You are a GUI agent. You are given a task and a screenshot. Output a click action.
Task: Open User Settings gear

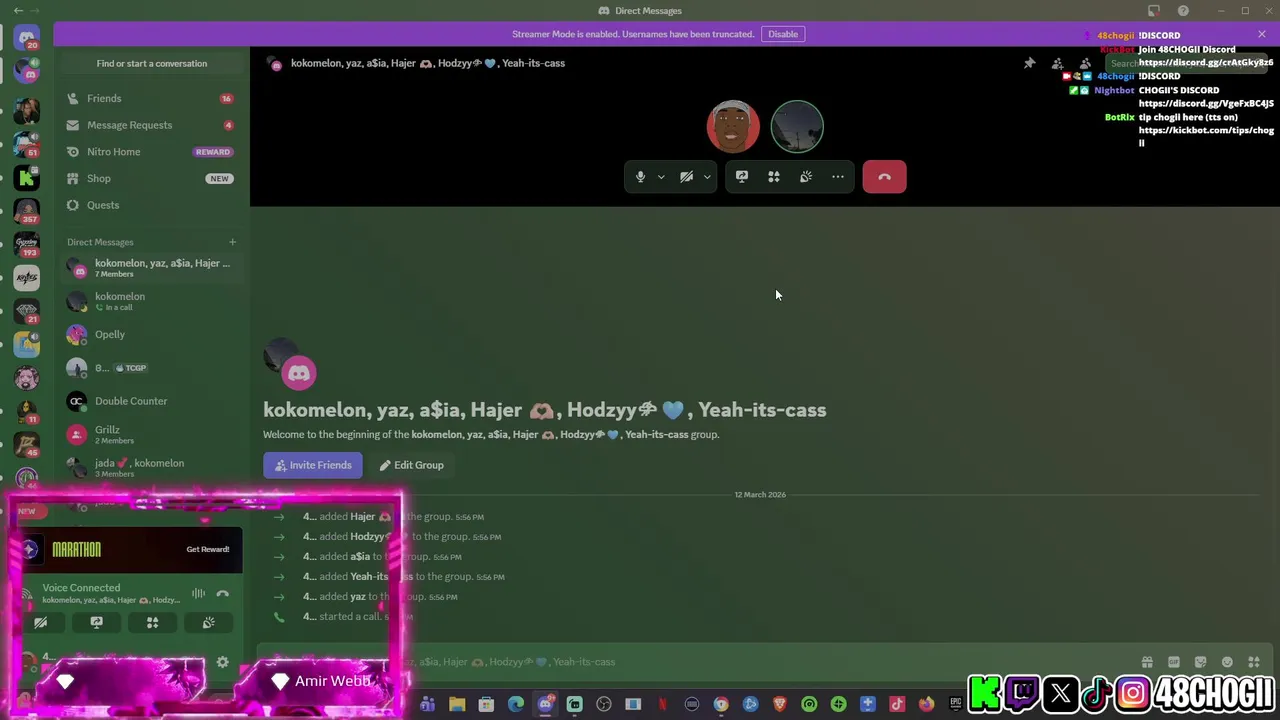point(222,662)
